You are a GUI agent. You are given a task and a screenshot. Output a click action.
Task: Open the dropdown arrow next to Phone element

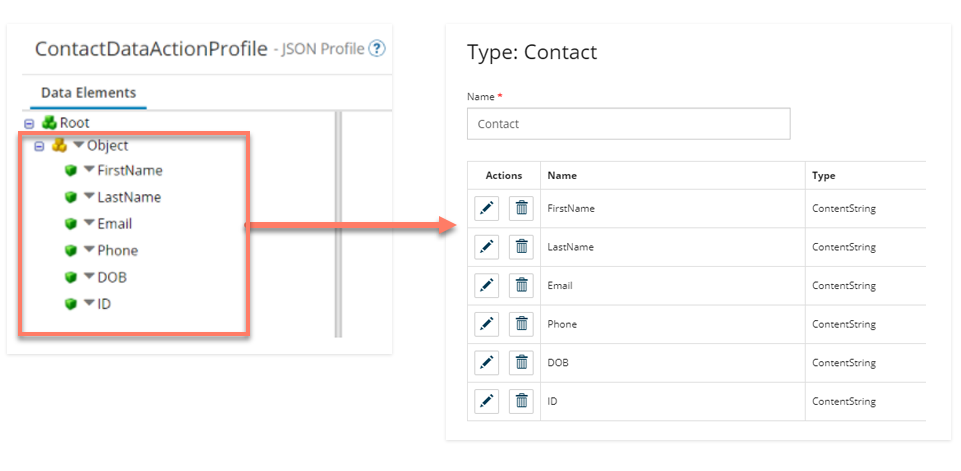pos(89,249)
